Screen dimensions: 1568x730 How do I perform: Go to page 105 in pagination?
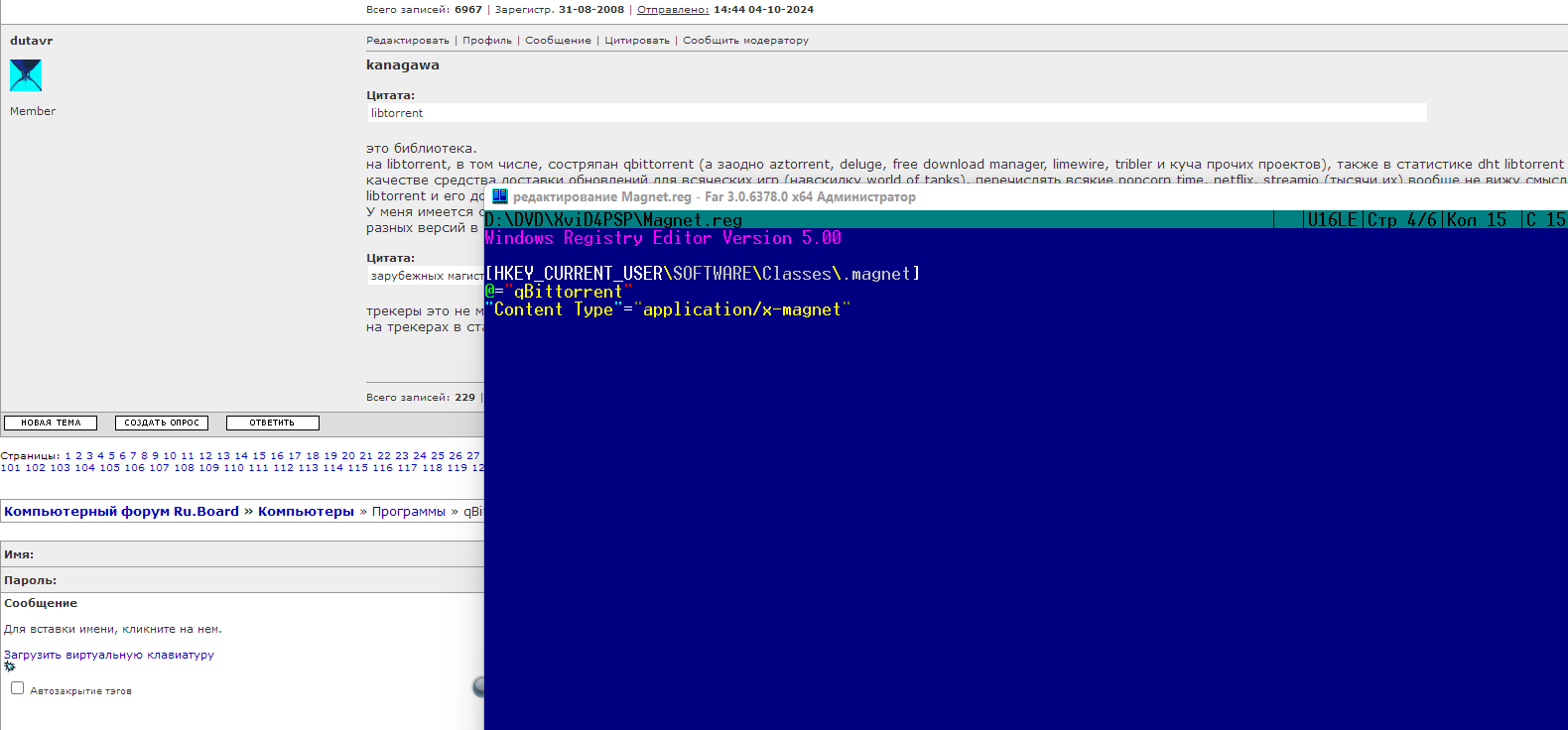pyautogui.click(x=109, y=468)
